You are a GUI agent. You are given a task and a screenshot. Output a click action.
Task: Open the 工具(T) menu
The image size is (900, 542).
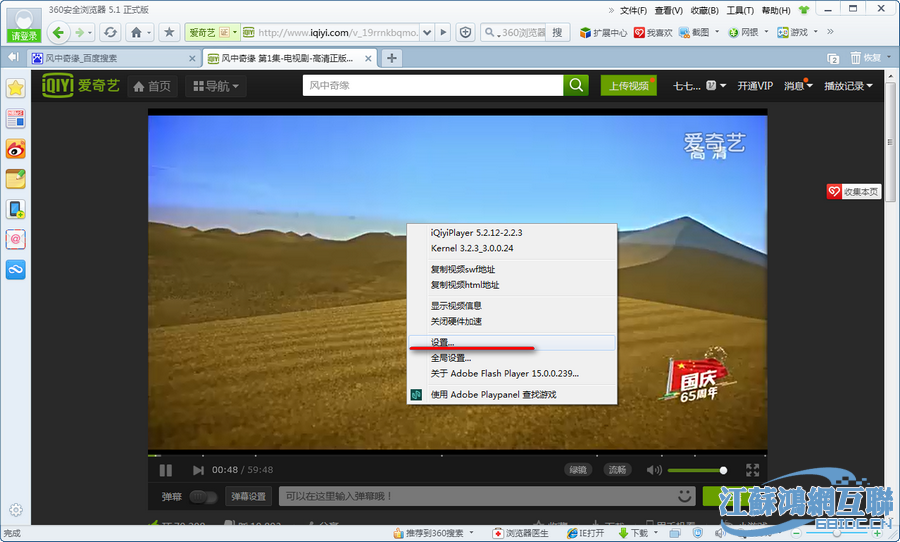pyautogui.click(x=740, y=10)
